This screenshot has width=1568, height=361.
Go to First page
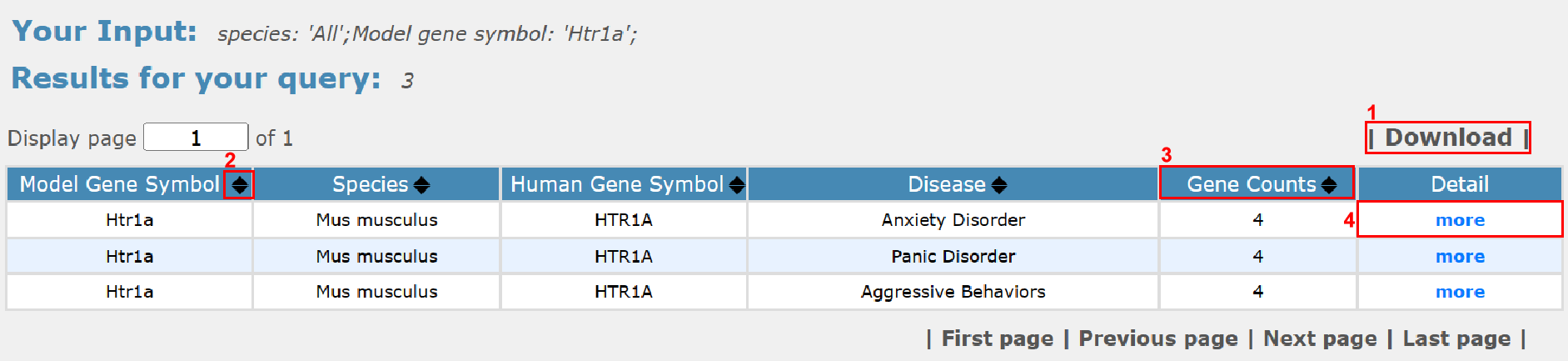point(997,338)
